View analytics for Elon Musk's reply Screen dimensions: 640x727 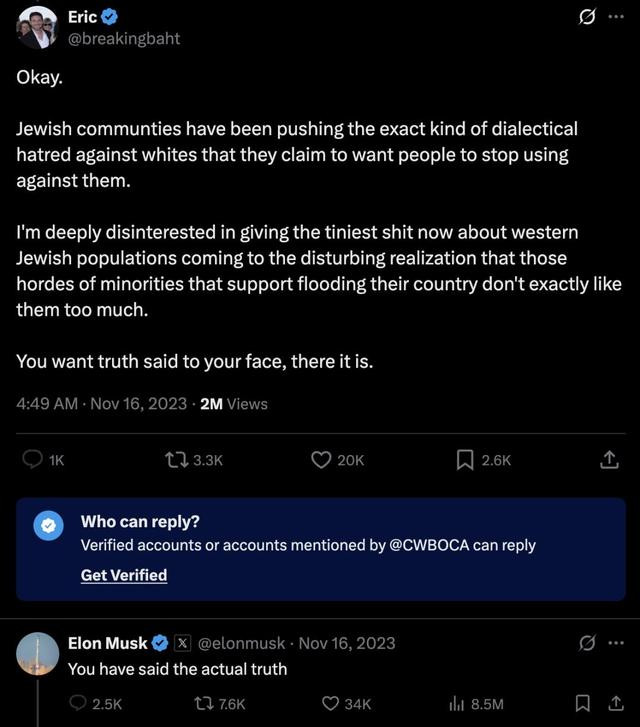click(457, 704)
